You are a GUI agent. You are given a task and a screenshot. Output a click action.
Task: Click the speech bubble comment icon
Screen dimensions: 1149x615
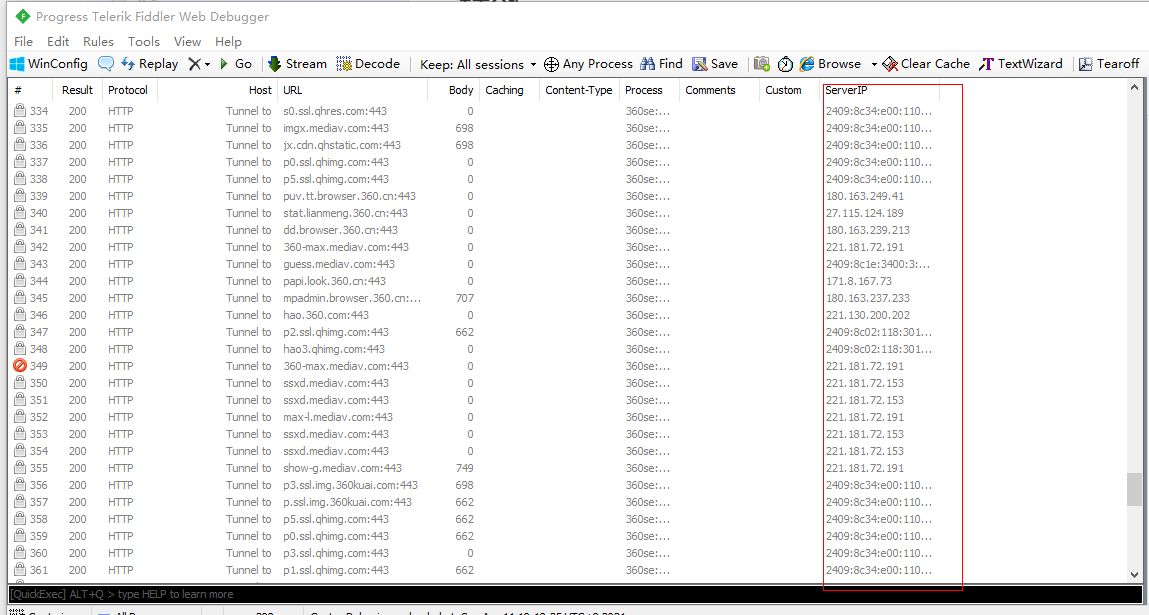(x=106, y=64)
